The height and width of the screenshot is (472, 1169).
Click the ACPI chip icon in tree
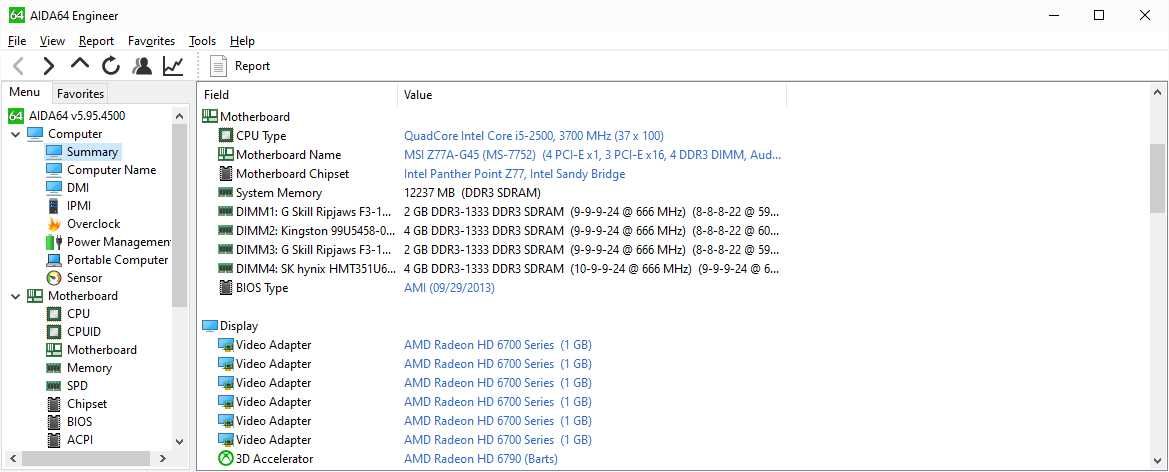[54, 440]
